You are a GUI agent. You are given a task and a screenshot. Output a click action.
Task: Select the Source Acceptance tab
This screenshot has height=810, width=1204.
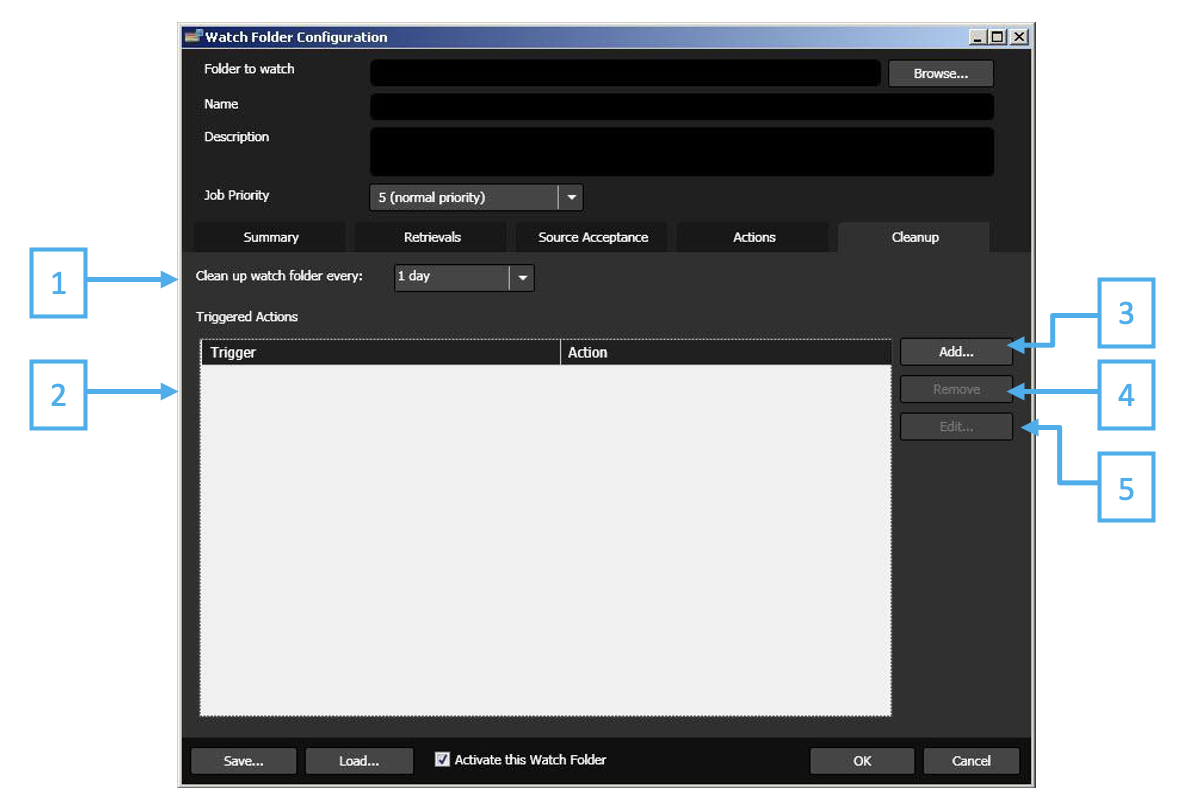(591, 237)
